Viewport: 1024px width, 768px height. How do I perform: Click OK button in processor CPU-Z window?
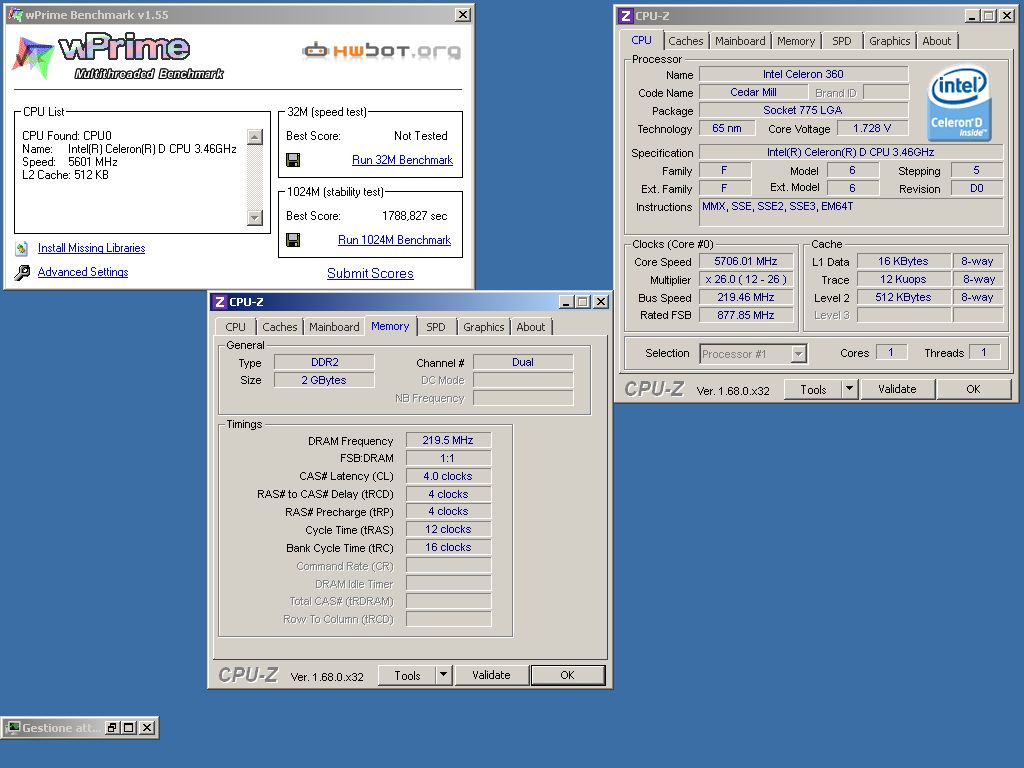pos(973,389)
